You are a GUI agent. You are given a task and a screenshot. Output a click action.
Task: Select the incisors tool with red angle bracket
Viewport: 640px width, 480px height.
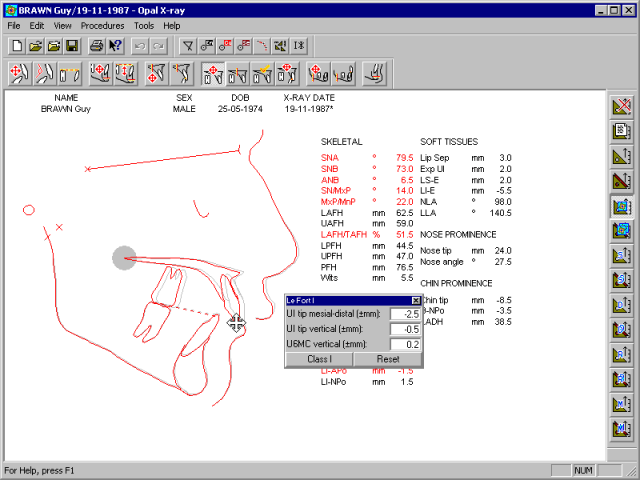tap(45, 74)
